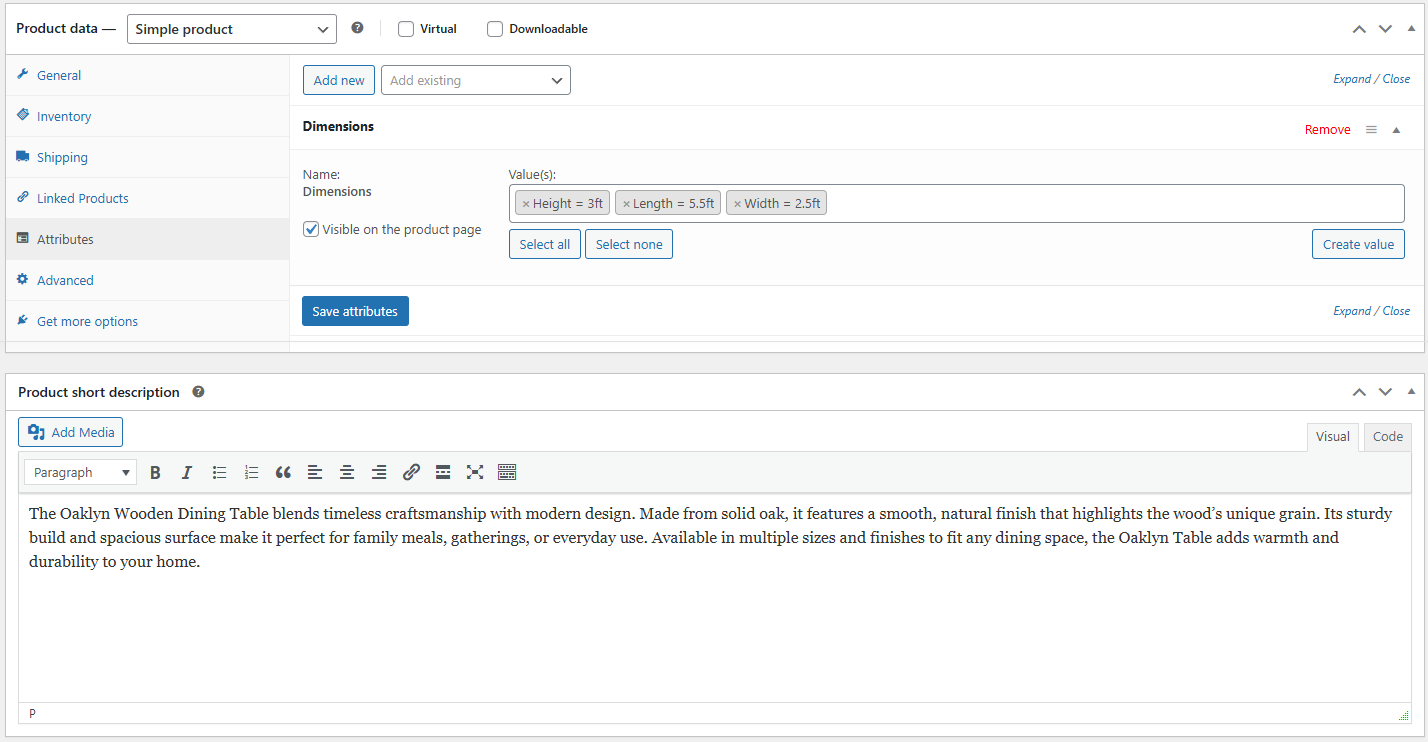Click the Save attributes button
This screenshot has width=1428, height=742.
(x=355, y=311)
